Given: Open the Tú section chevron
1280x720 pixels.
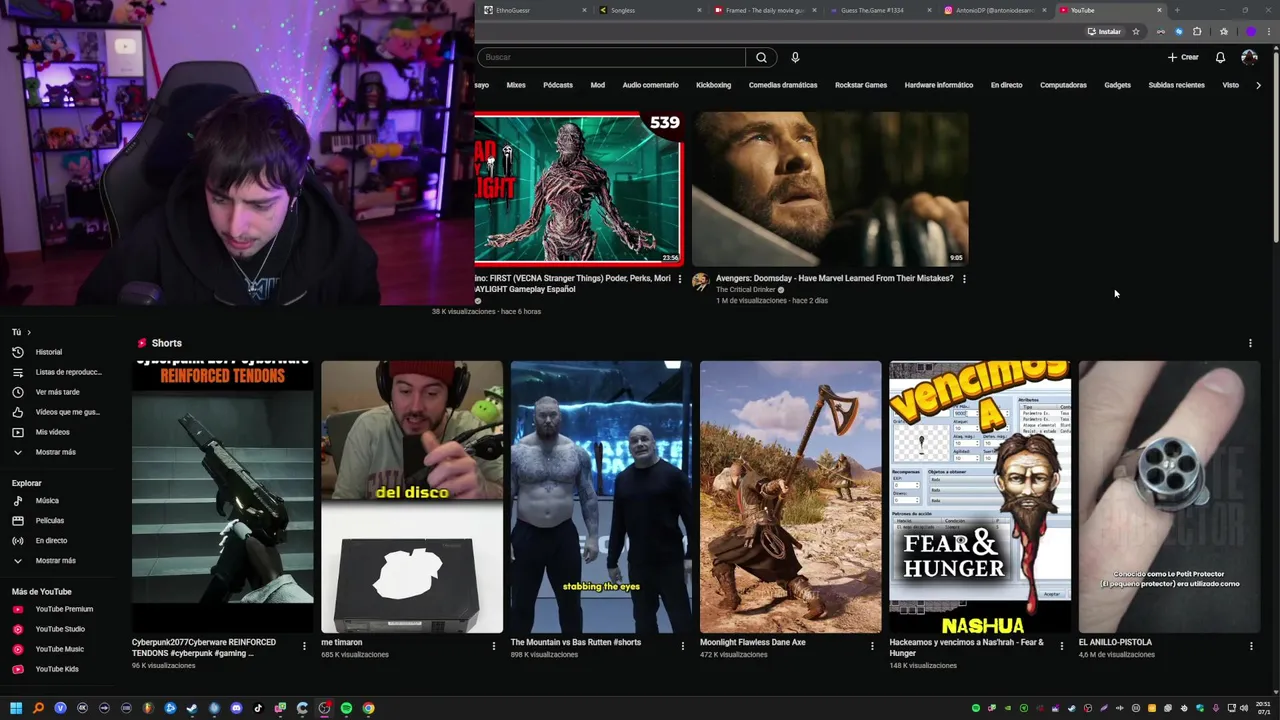Looking at the screenshot, I should tap(29, 332).
